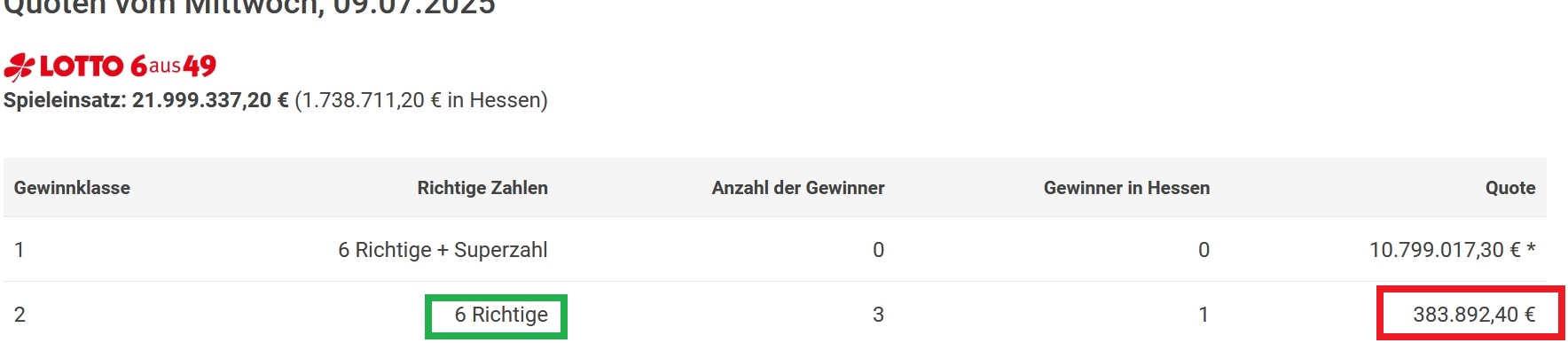This screenshot has height=343, width=1568.
Task: Select the '1.738.711,20 € in Hessen' text
Action: (421, 100)
